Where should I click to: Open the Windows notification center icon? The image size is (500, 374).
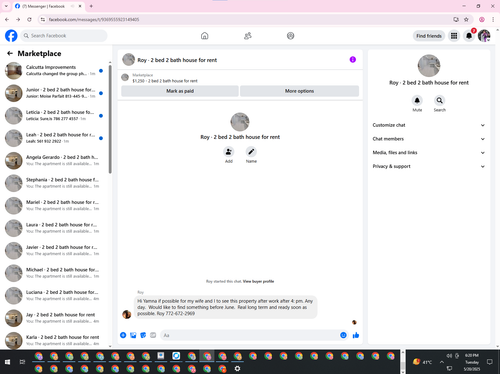point(490,362)
